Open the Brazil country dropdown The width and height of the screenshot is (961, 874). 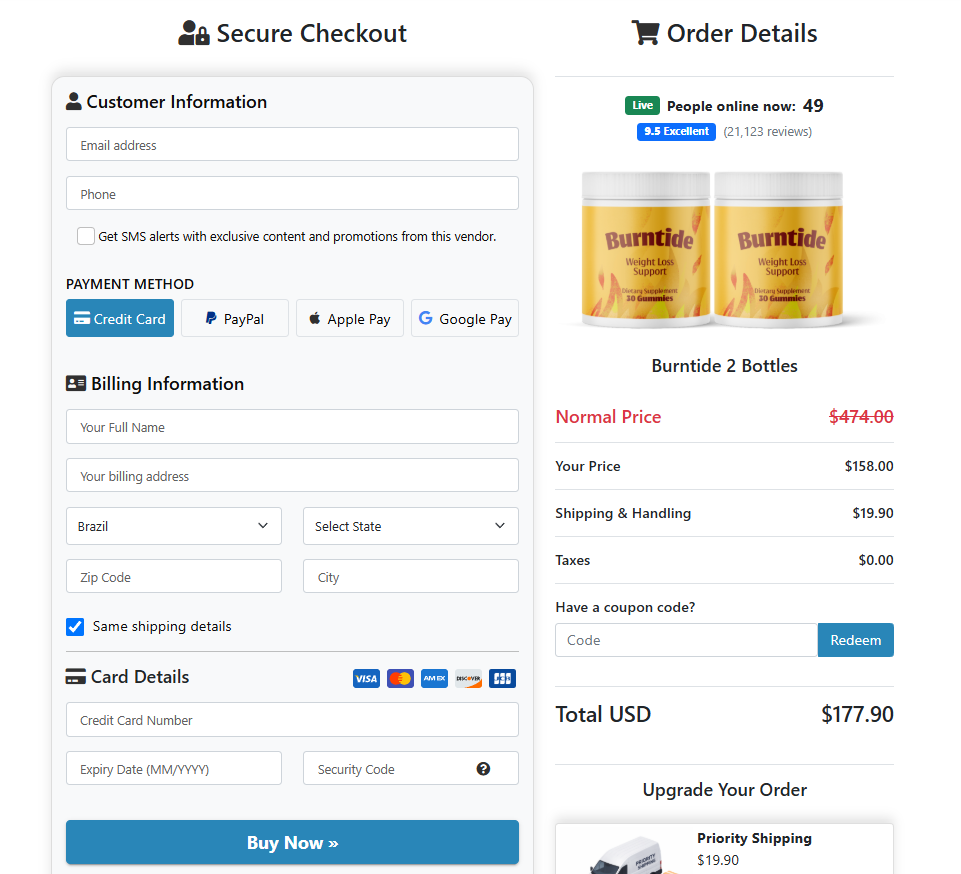pyautogui.click(x=173, y=526)
